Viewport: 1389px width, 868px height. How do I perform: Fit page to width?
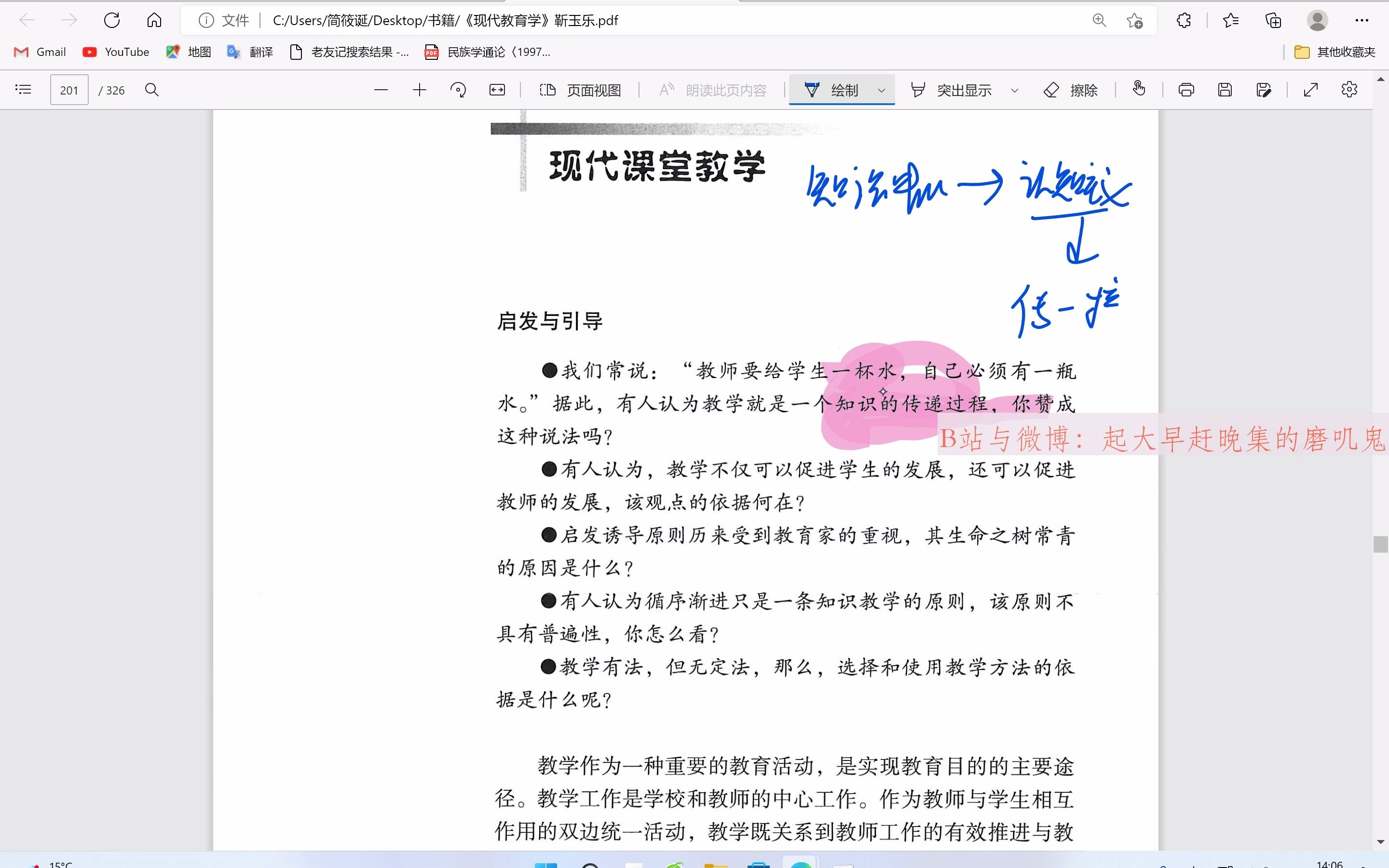coord(497,90)
